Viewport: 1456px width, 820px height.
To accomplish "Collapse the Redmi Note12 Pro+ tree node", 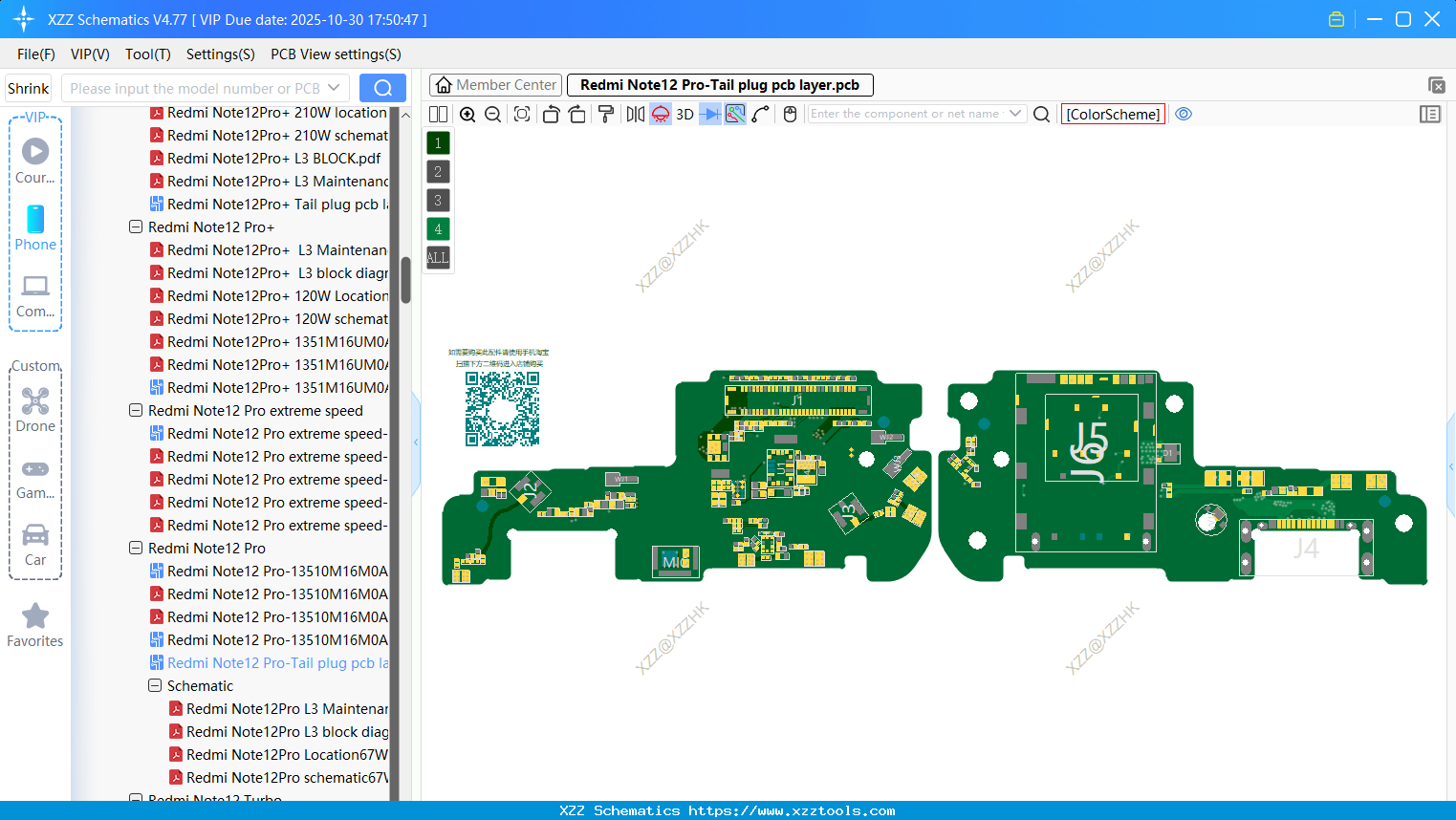I will tap(135, 227).
